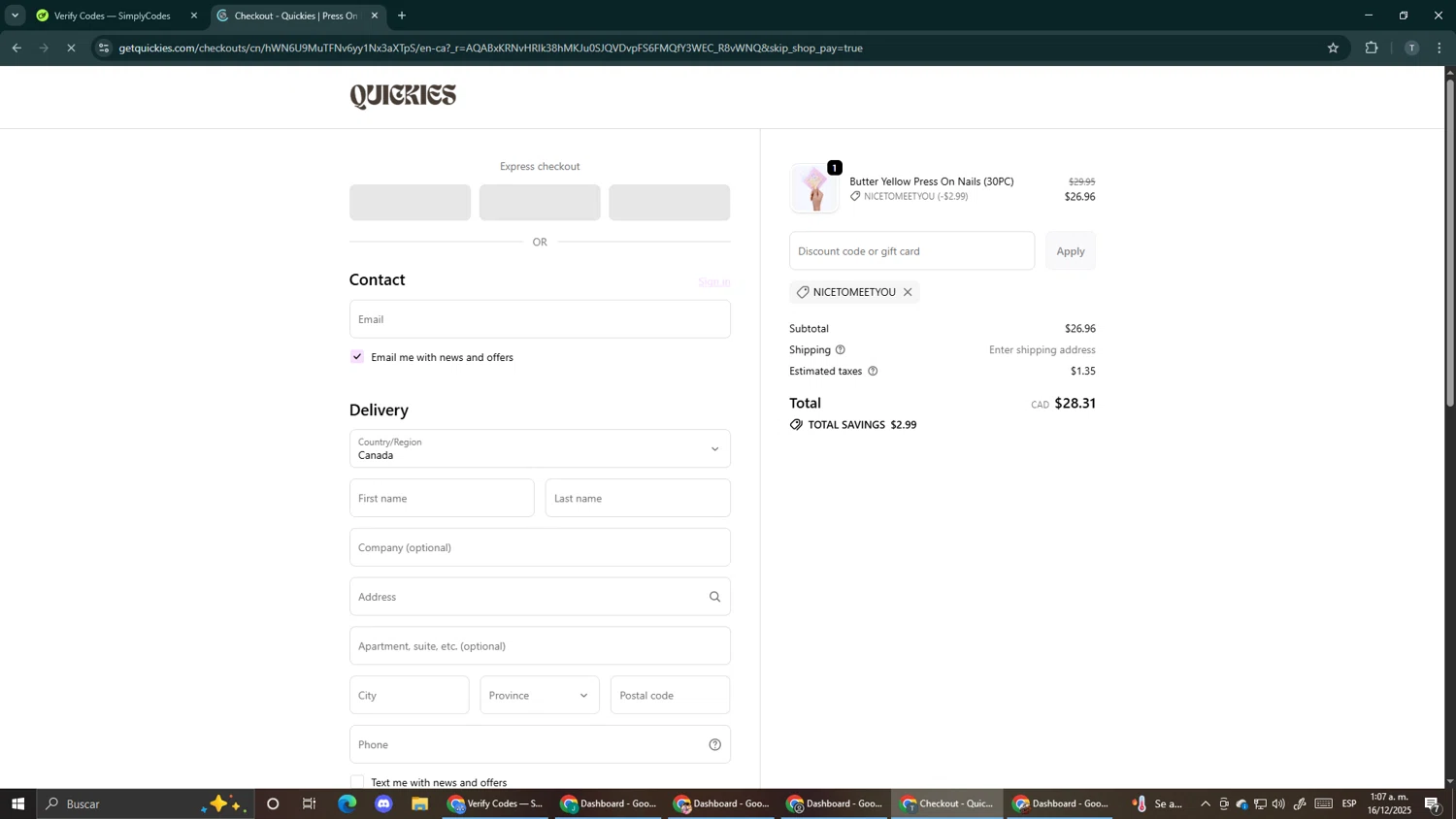Click the browser address bar URL
The image size is (1456, 819).
490,48
